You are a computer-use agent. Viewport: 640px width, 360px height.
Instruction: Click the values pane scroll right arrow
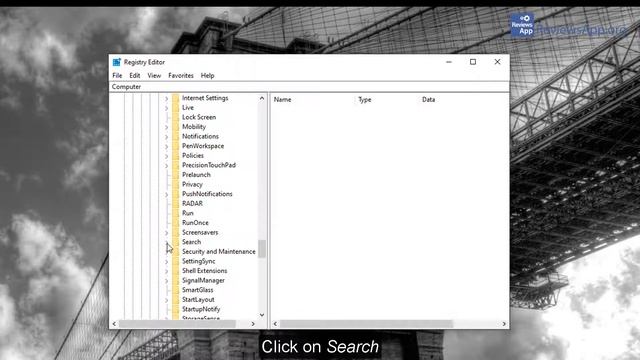[x=504, y=324]
